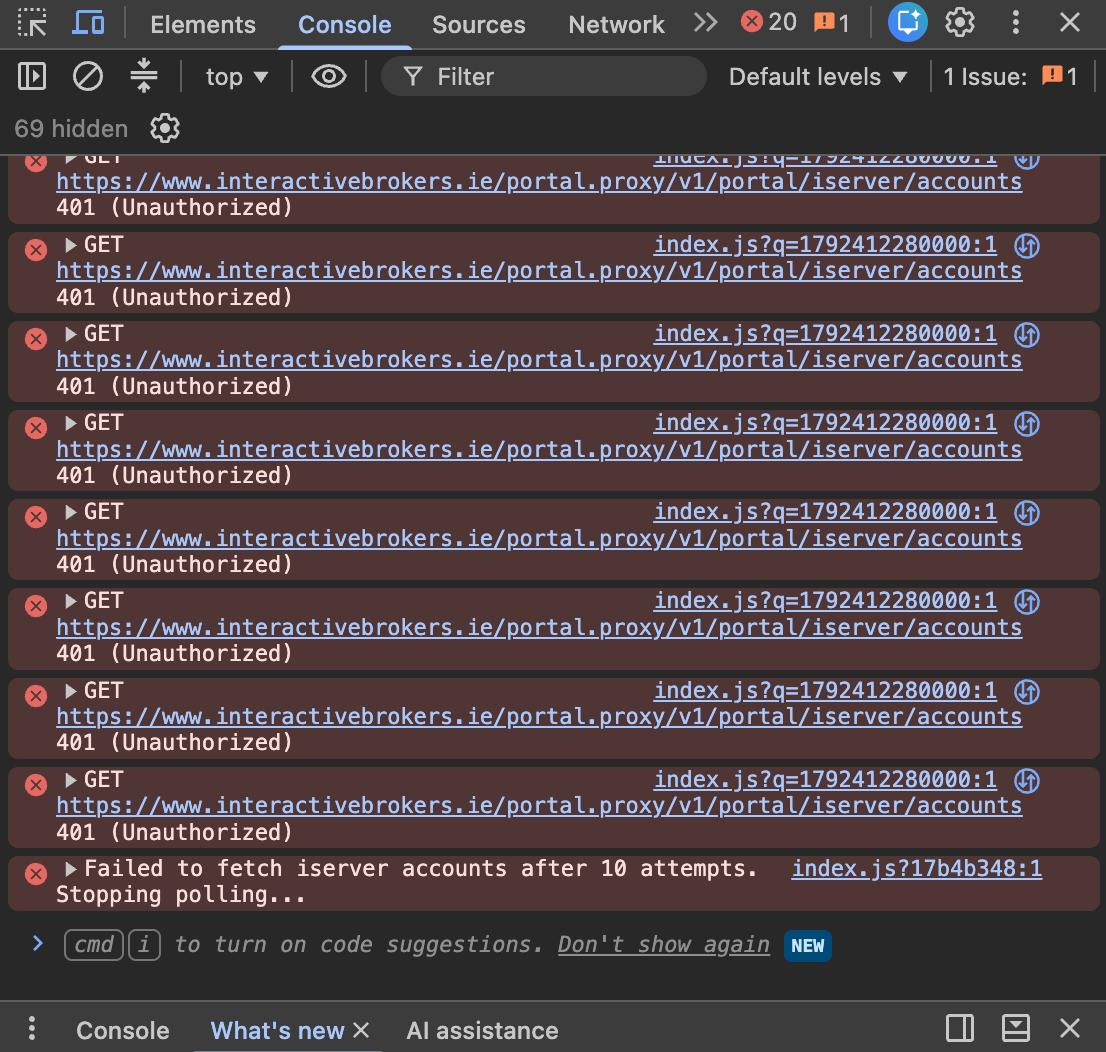Open the AI assistance drawer tab
Screen dimensions: 1106x1052
(x=482, y=1030)
